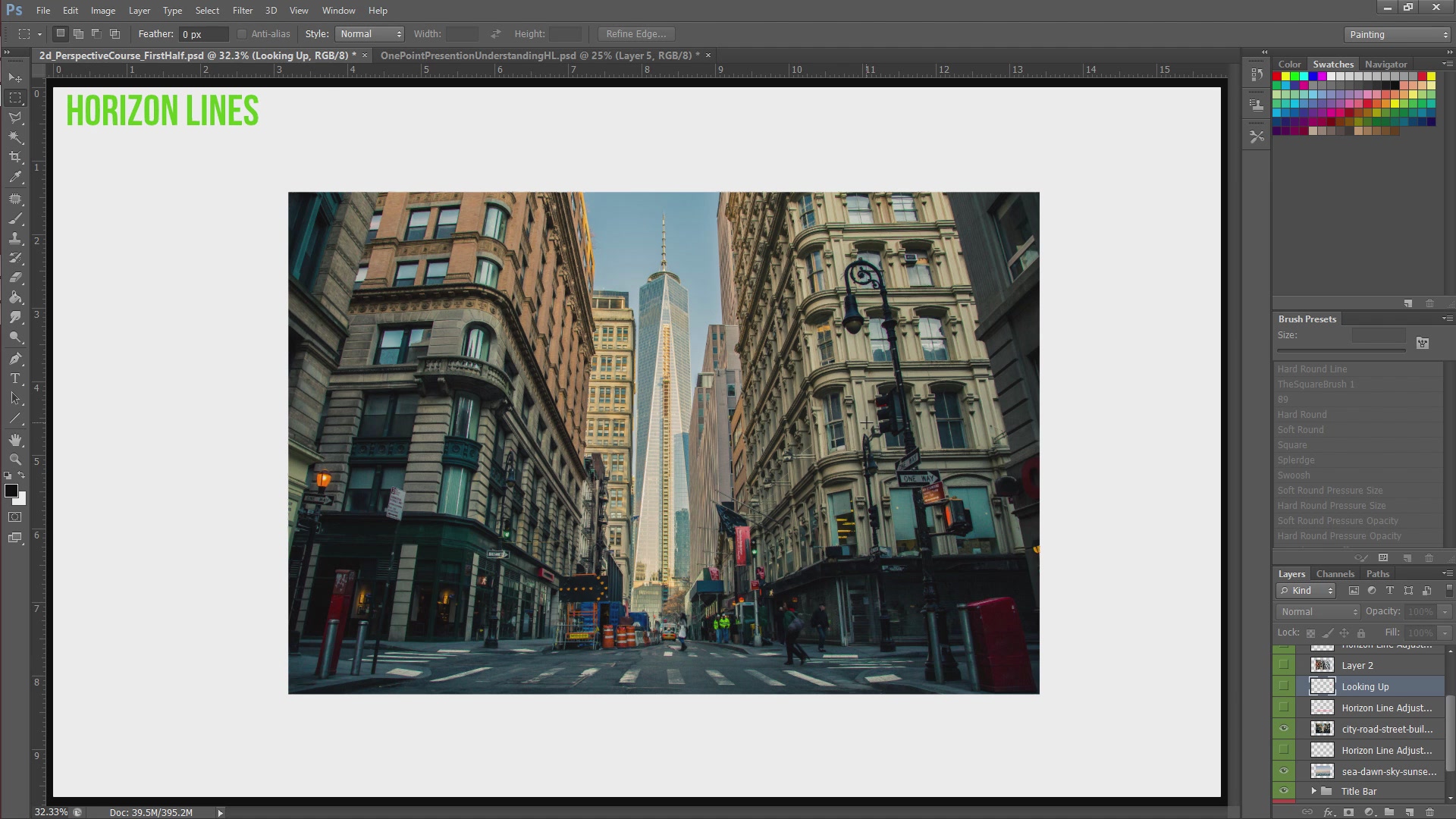Select the History Brush tool
1456x819 pixels.
[15, 258]
